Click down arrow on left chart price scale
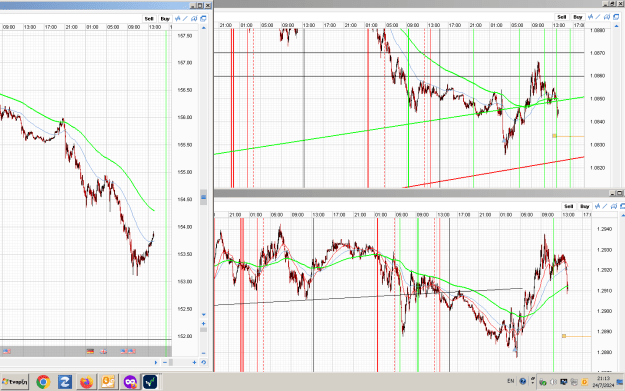625x391 pixels. (x=204, y=315)
